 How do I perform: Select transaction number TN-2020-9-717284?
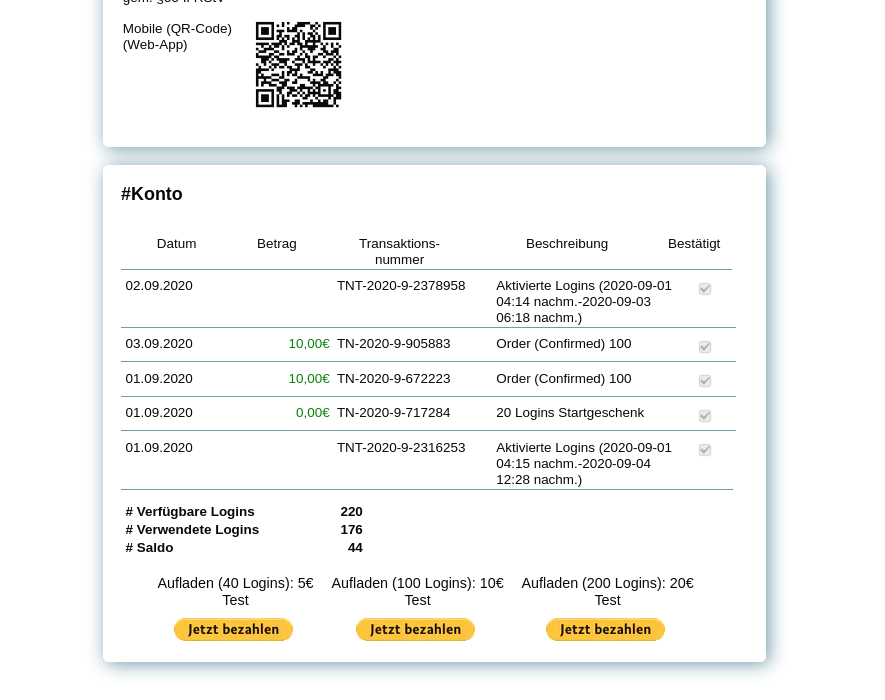click(x=393, y=413)
